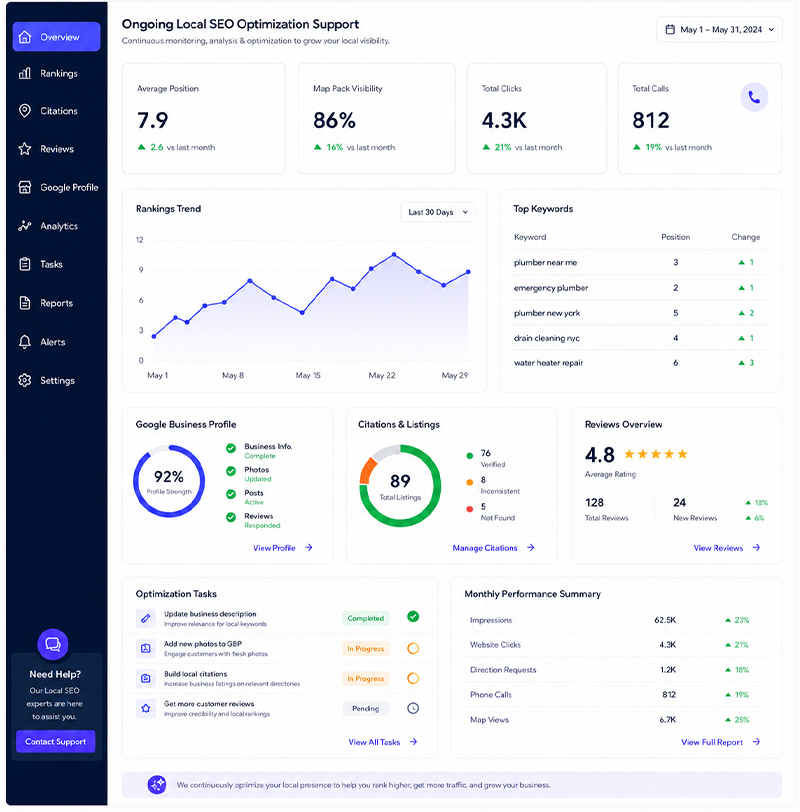Click arrow icon next to View All Tasks

pos(413,742)
